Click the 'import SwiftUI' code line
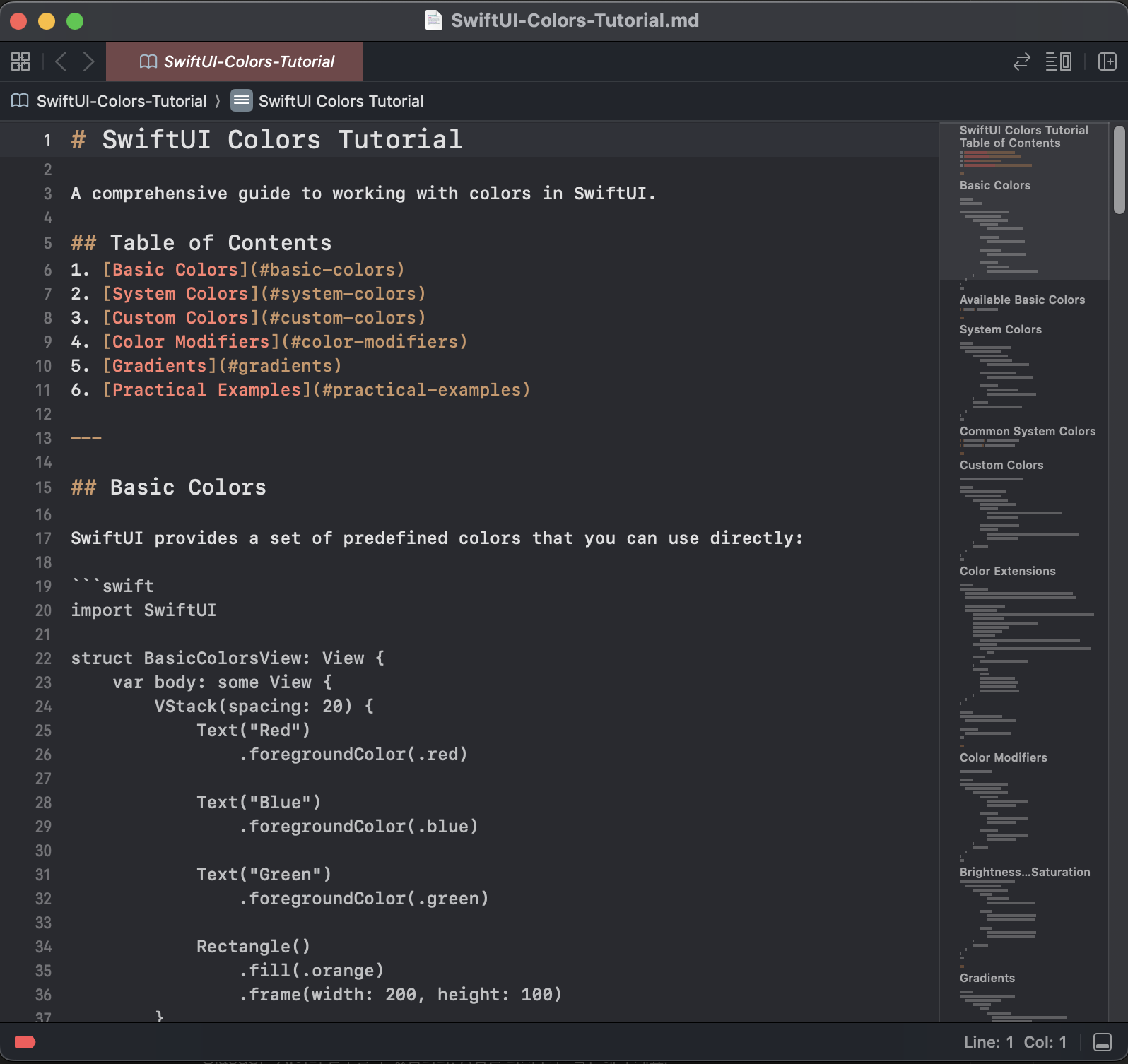The height and width of the screenshot is (1064, 1128). click(x=143, y=610)
